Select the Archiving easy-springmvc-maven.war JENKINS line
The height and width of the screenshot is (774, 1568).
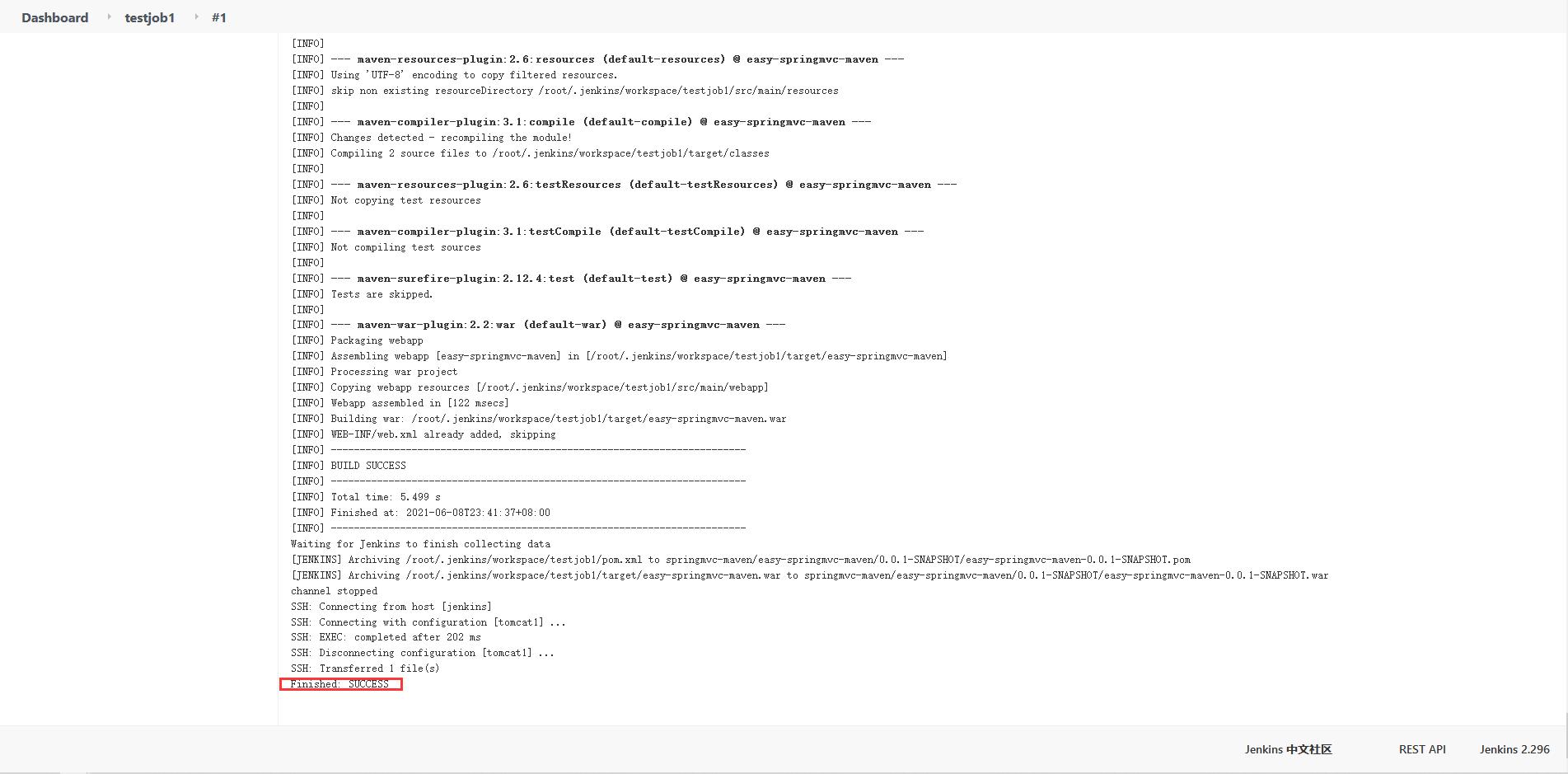click(x=809, y=575)
